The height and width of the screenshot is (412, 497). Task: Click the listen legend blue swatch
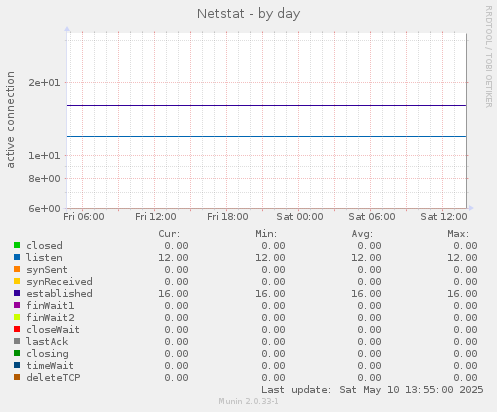[x=17, y=257]
